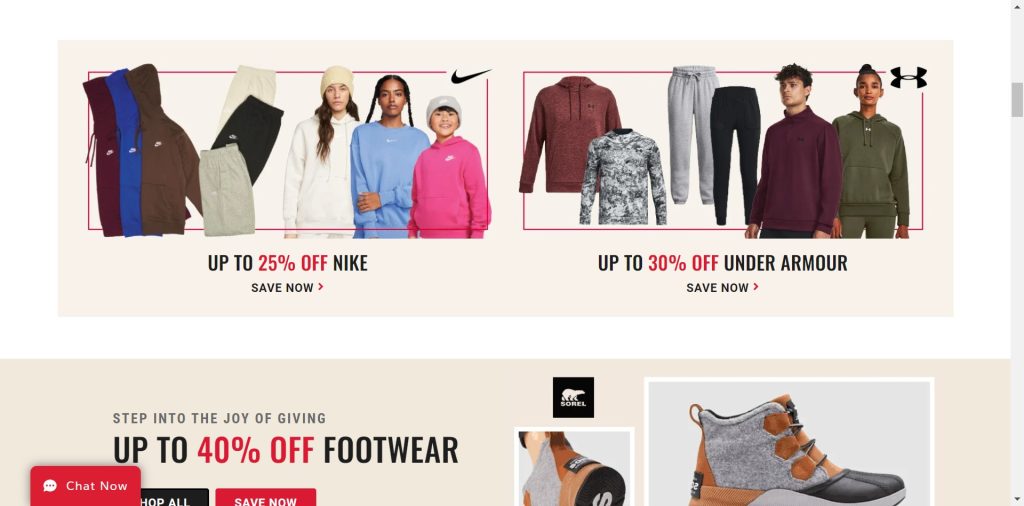This screenshot has height=506, width=1024.
Task: Click the chat bubble icon
Action: tap(50, 486)
